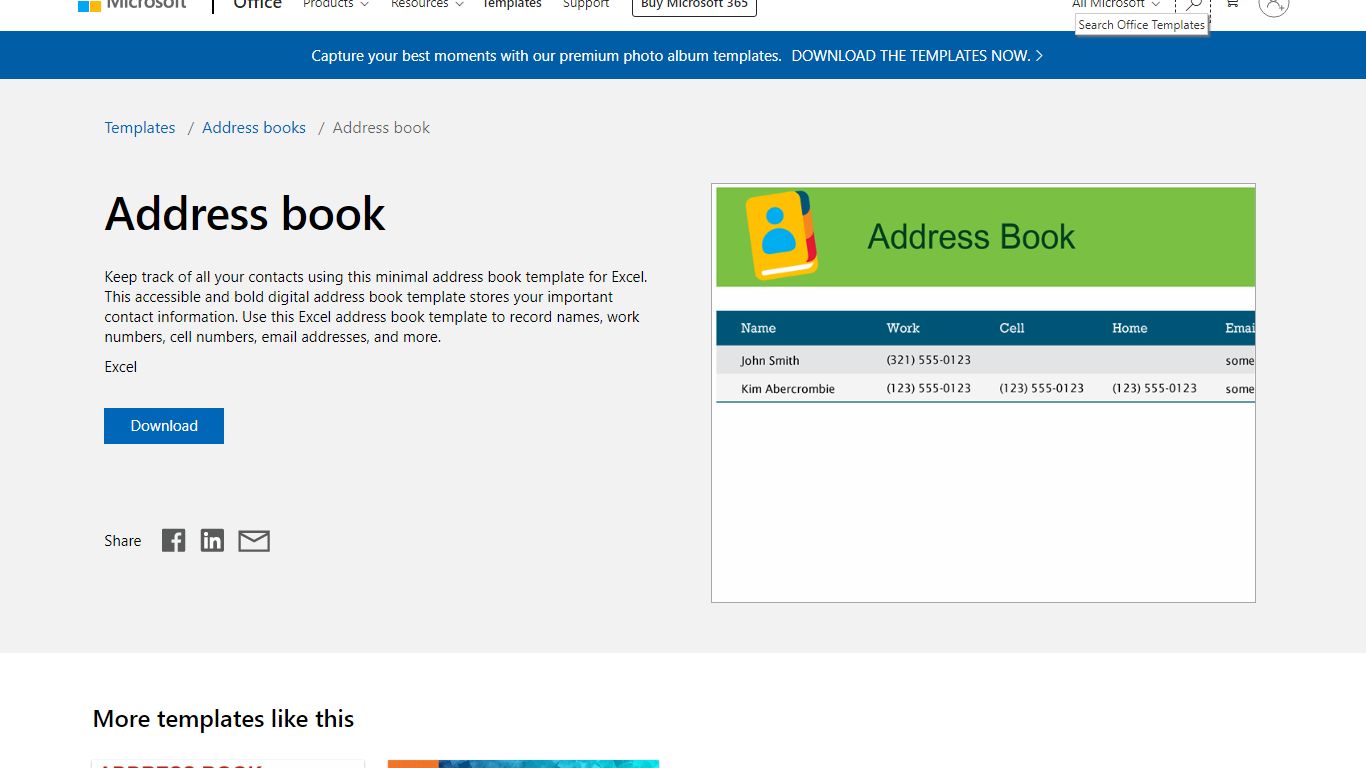Share the template on LinkedIn
Screen dimensions: 1366x768
[212, 541]
